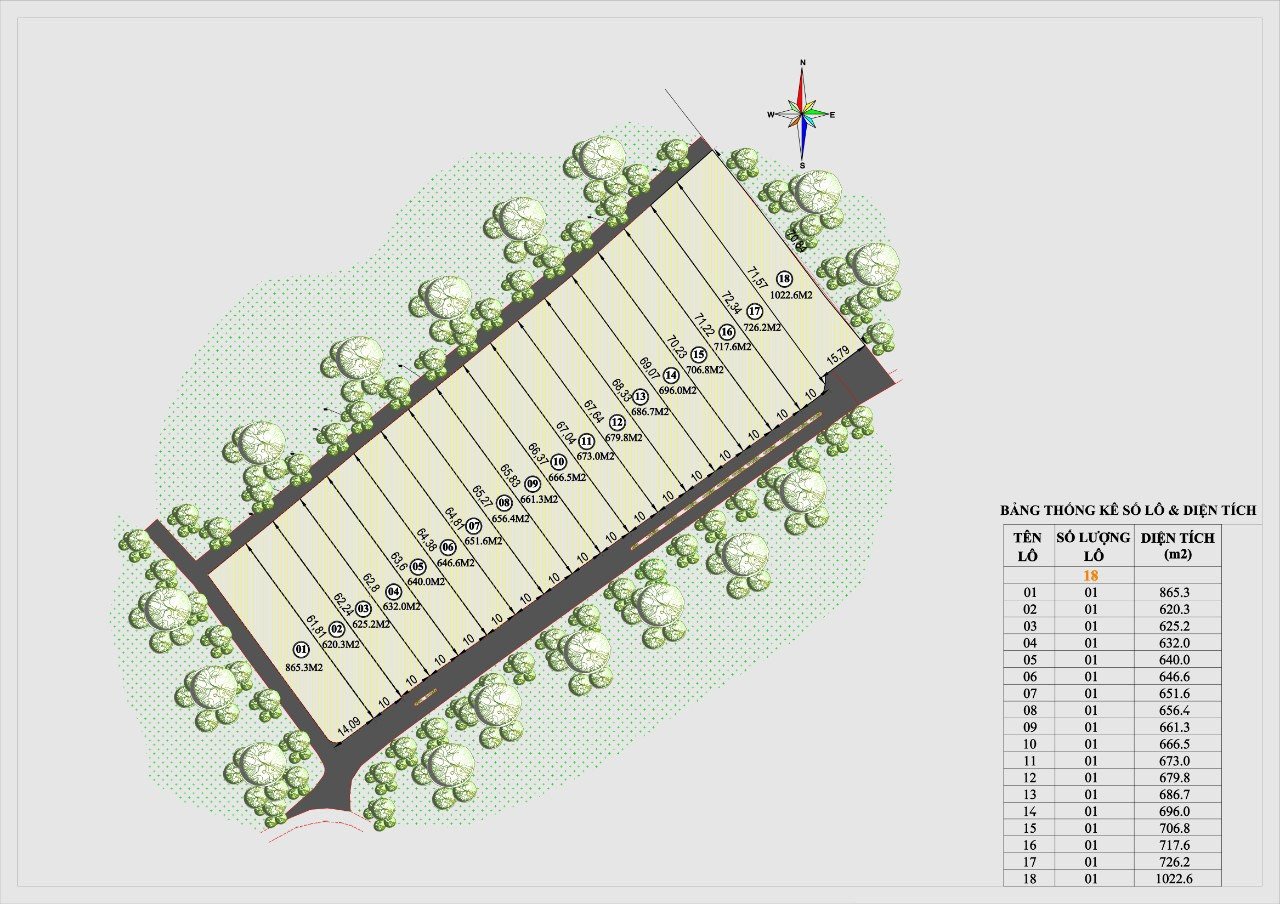Pick circled lot marker 17 on the plan
Viewport: 1280px width, 904px height.
click(x=755, y=312)
